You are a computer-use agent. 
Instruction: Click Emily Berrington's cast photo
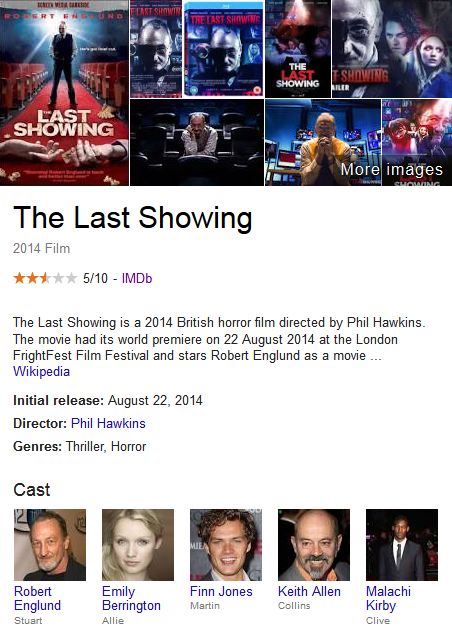coord(138,545)
